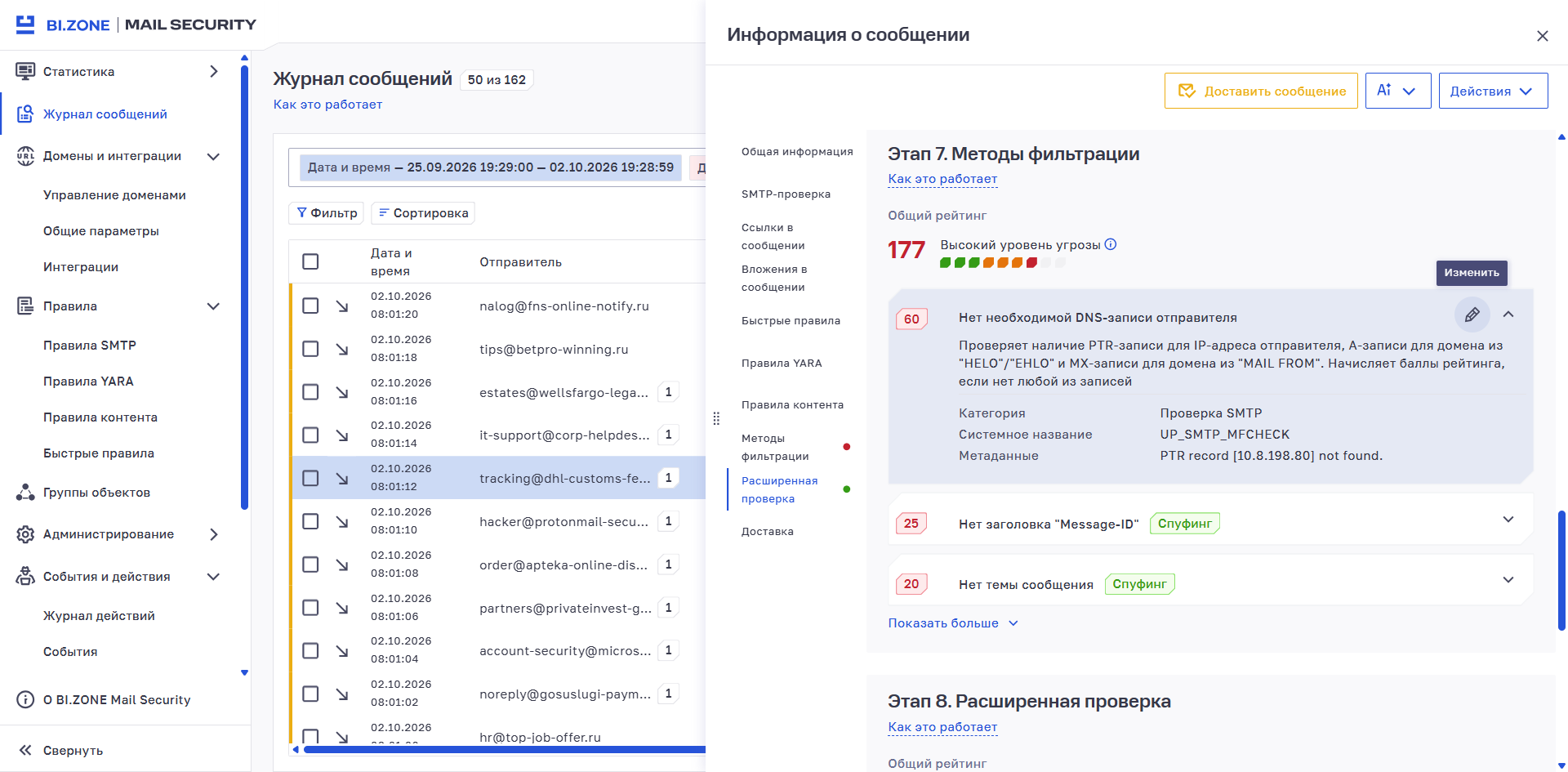This screenshot has width=1568, height=772.
Task: Click attachment count badge for hacker@protonmail-secu row
Action: click(668, 521)
